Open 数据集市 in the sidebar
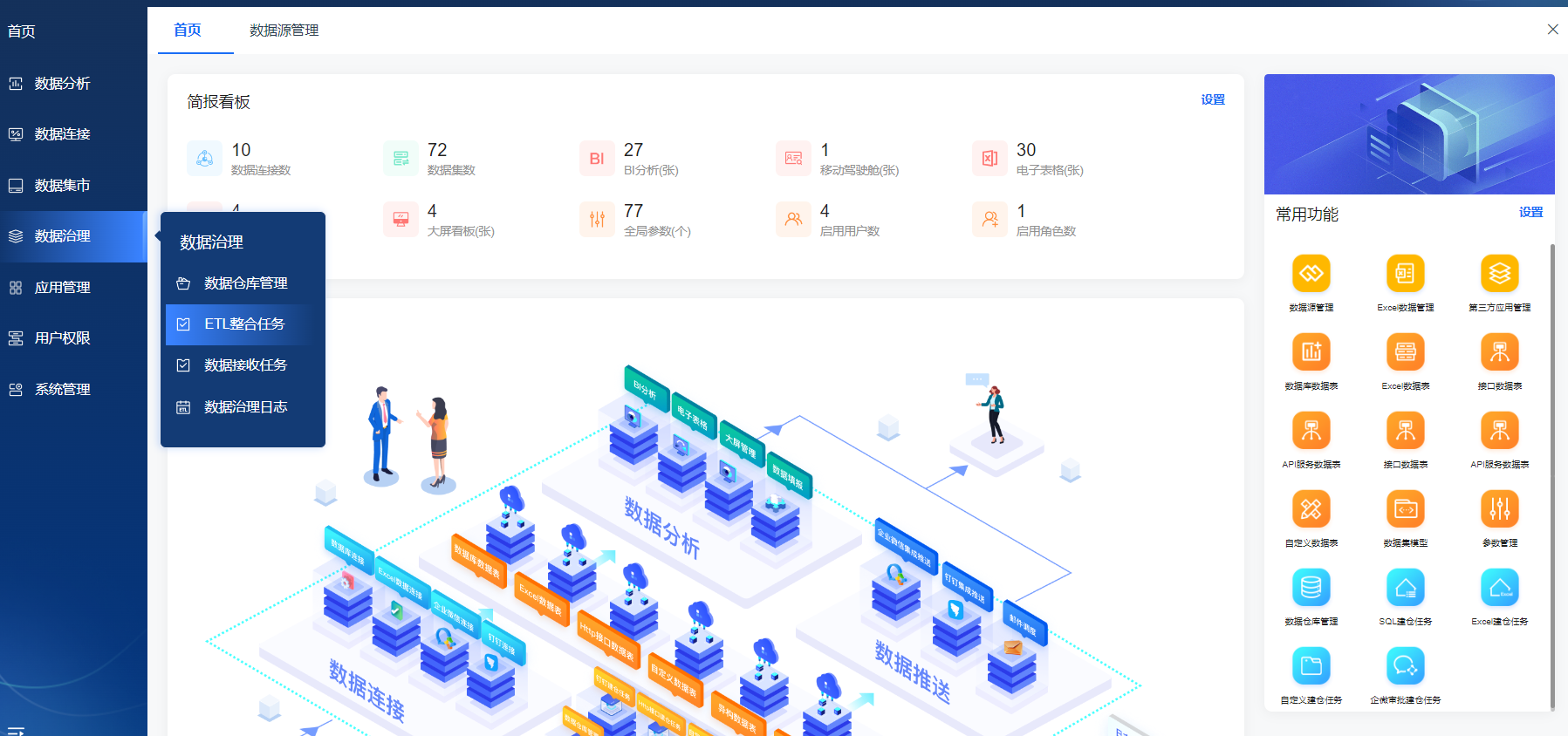Screen dimensions: 1568x736 (x=73, y=186)
